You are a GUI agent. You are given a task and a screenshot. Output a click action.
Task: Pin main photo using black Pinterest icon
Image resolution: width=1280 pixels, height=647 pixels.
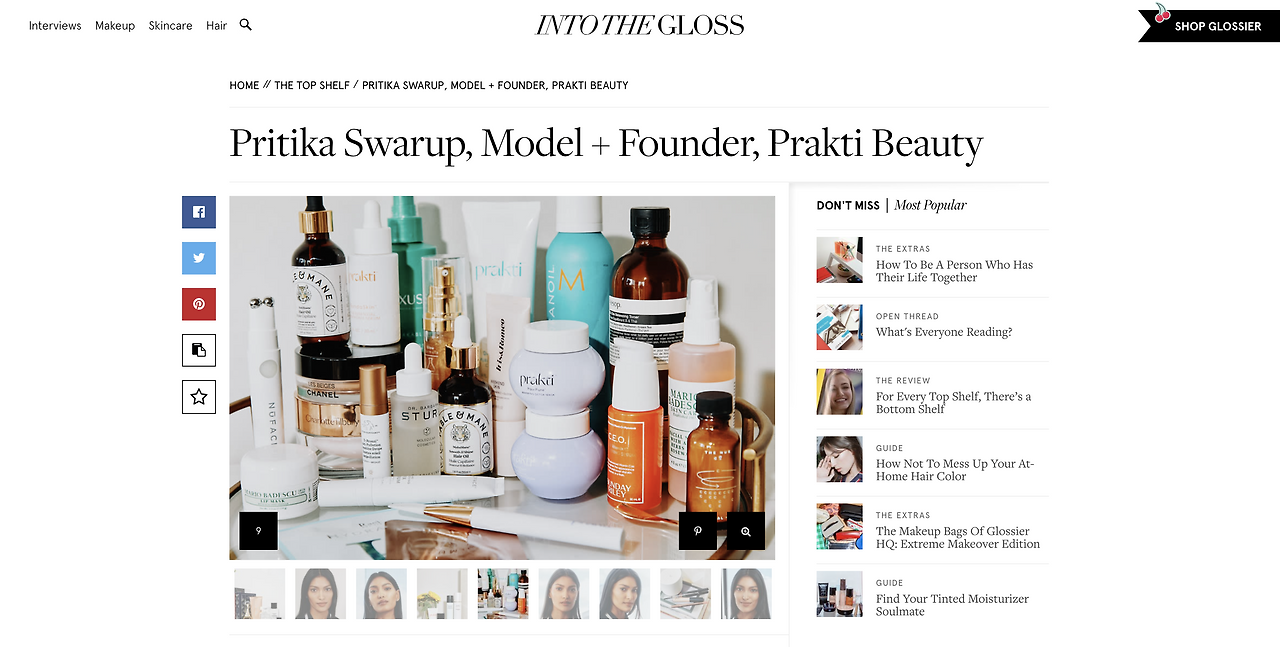pos(698,531)
